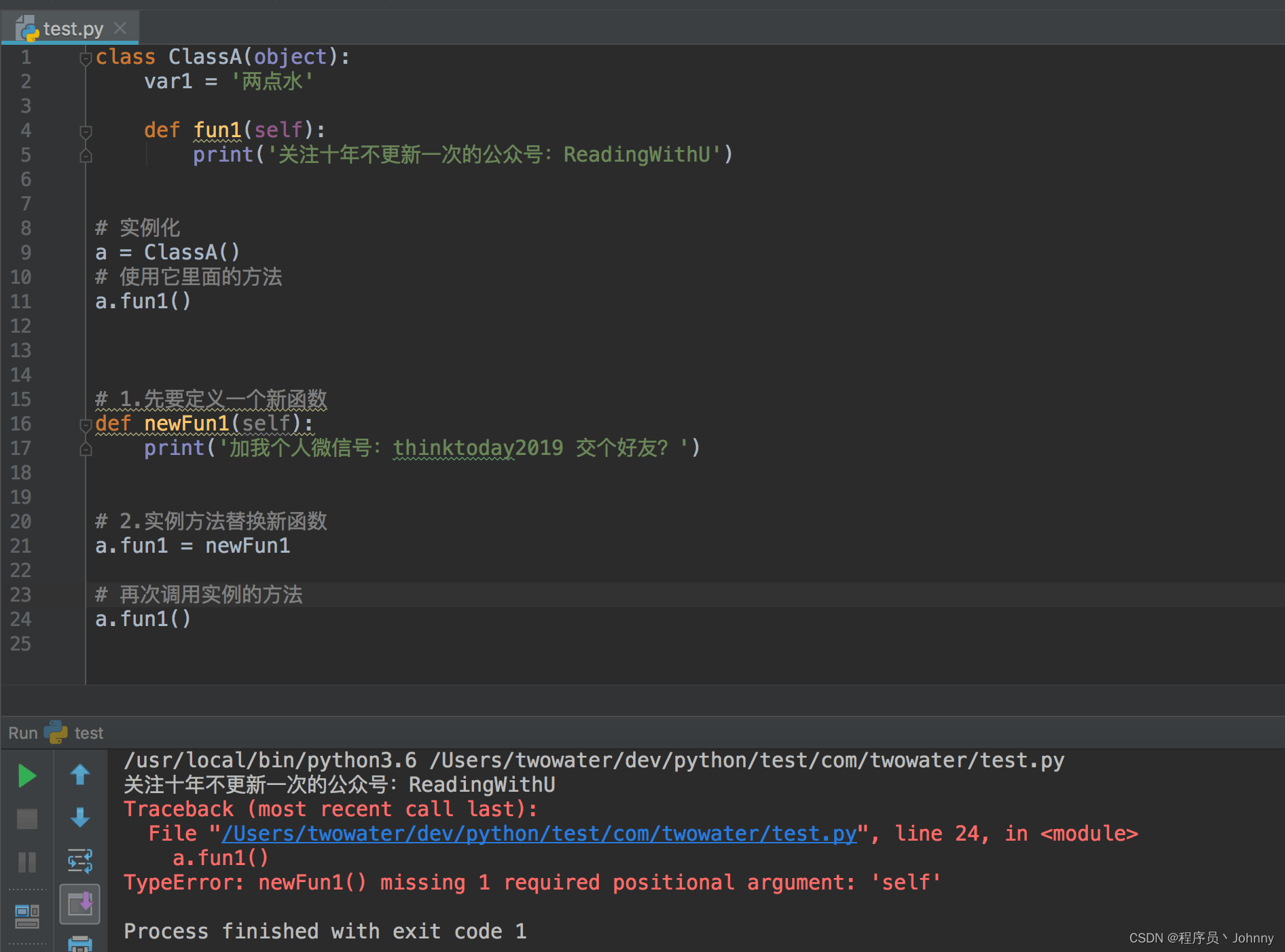Click the Stop process square button
This screenshot has width=1285, height=952.
point(27,819)
